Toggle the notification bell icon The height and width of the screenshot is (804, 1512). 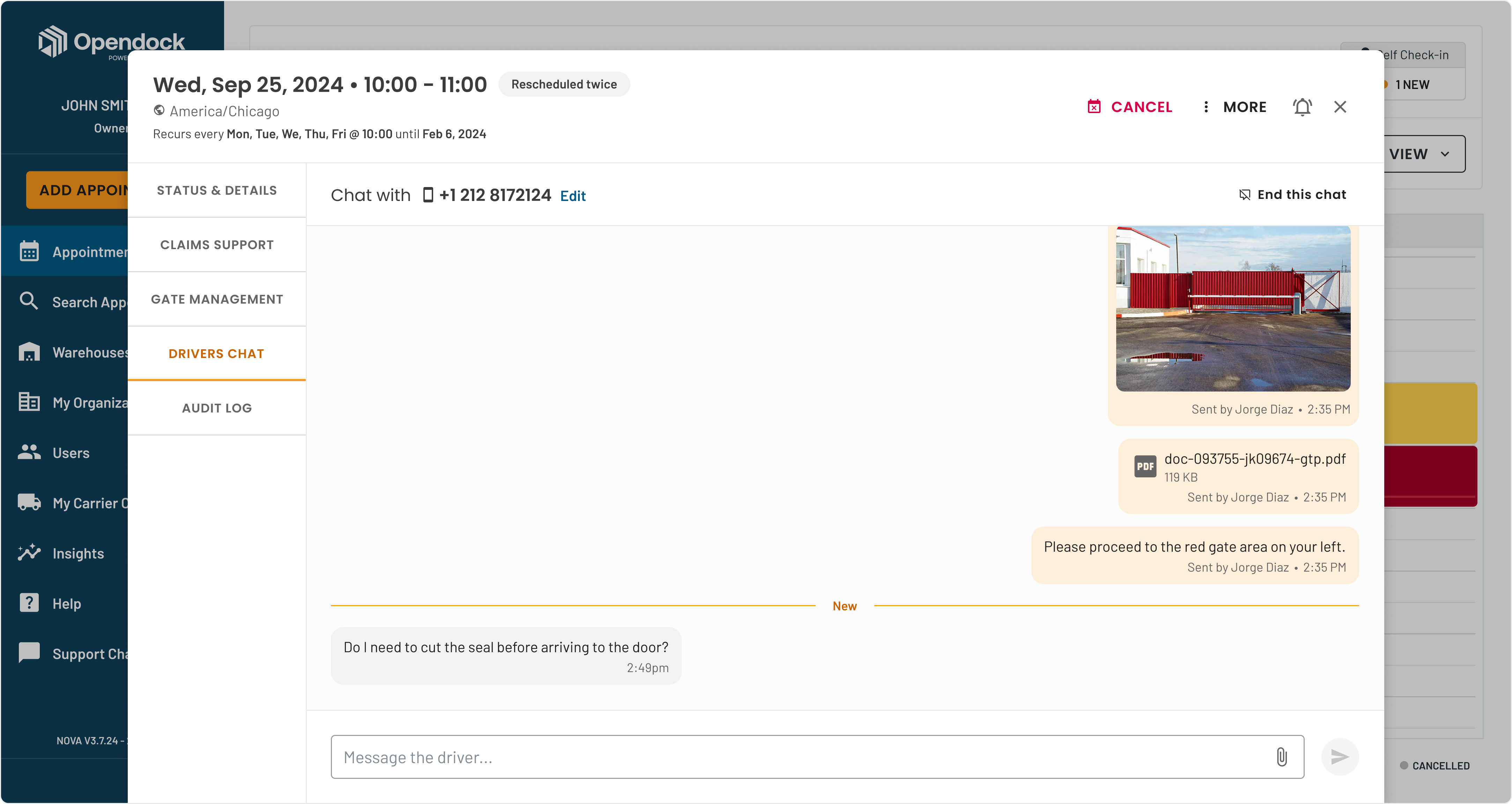point(1302,107)
